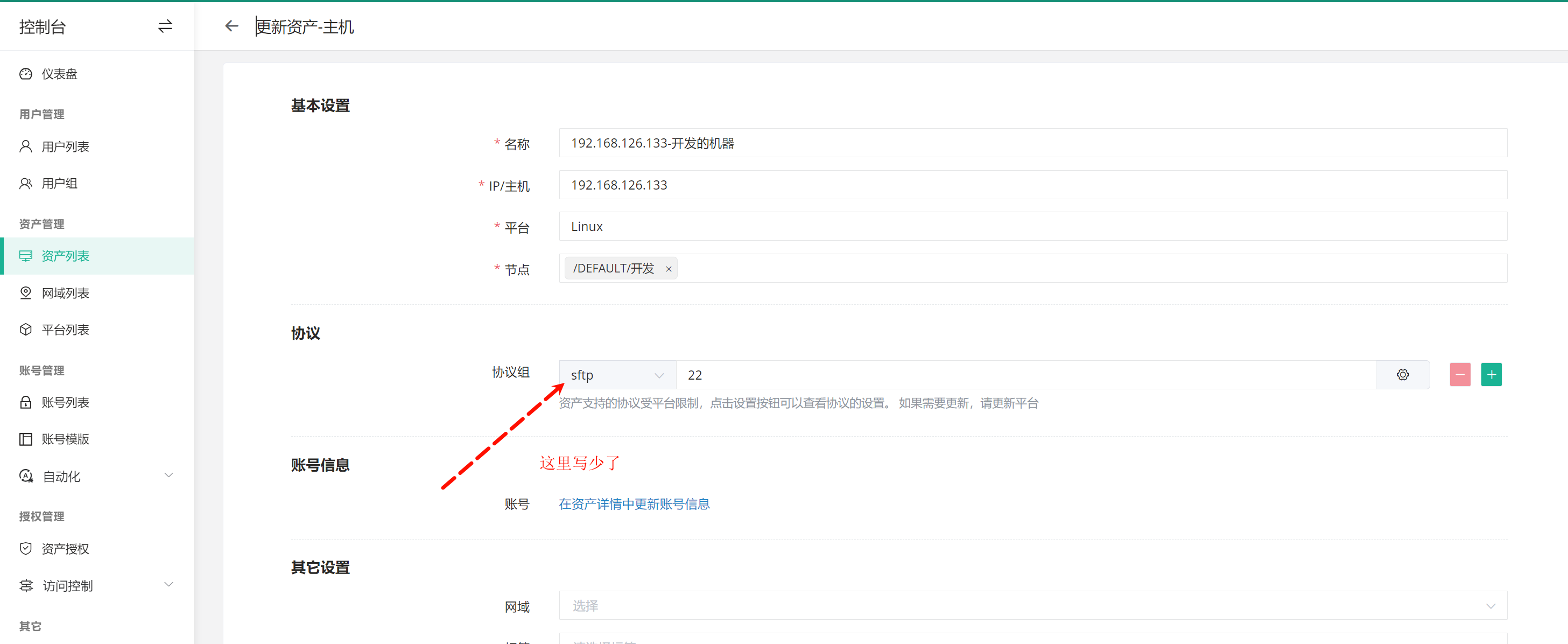The image size is (1568, 644).
Task: Open the sftp protocol dropdown
Action: pyautogui.click(x=617, y=375)
